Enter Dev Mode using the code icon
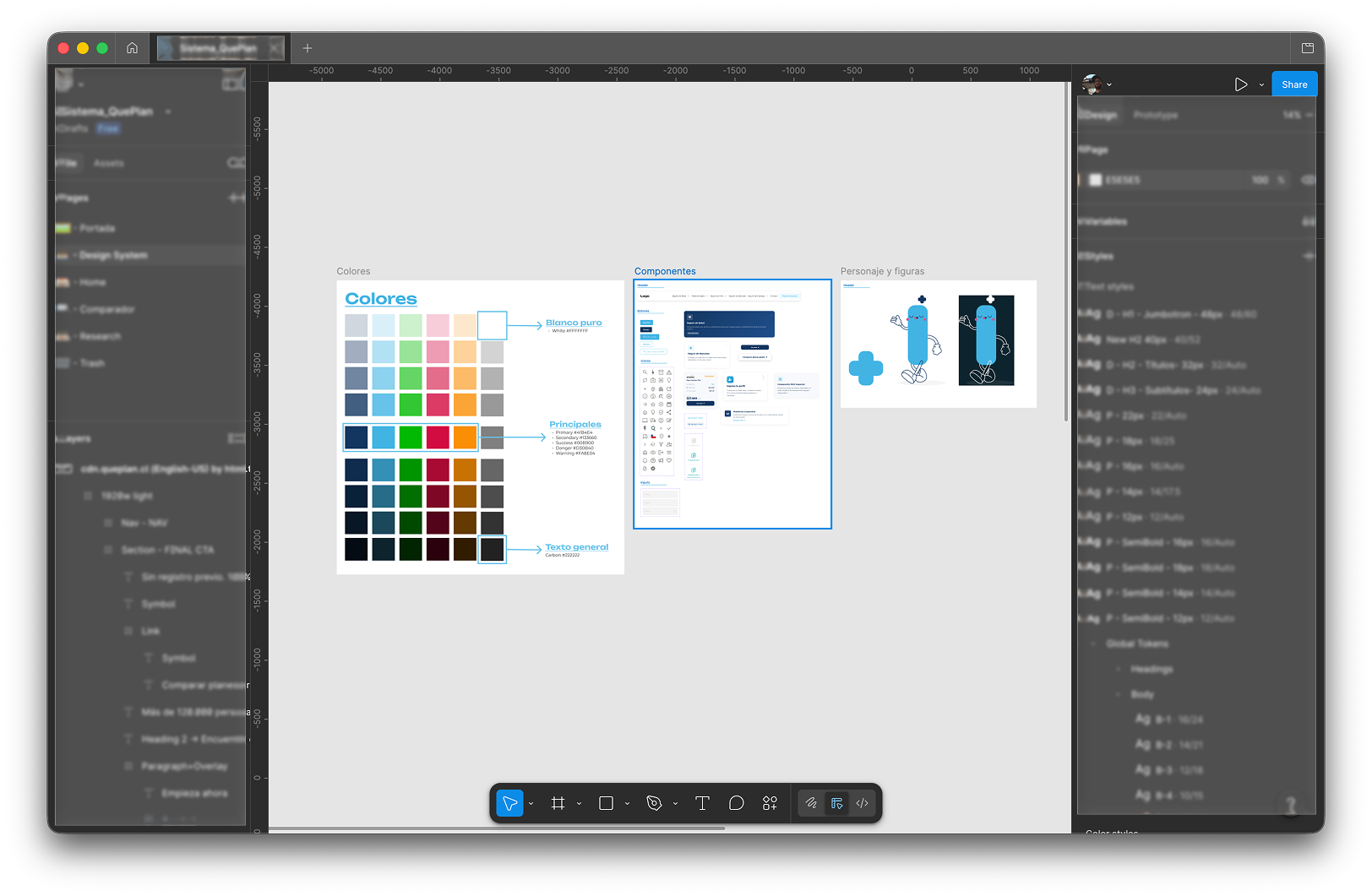The image size is (1372, 896). [x=862, y=803]
